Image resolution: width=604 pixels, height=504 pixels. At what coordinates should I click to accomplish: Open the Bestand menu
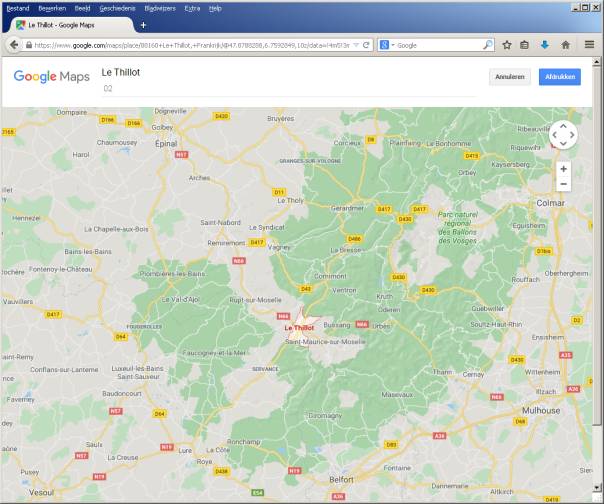pos(18,8)
